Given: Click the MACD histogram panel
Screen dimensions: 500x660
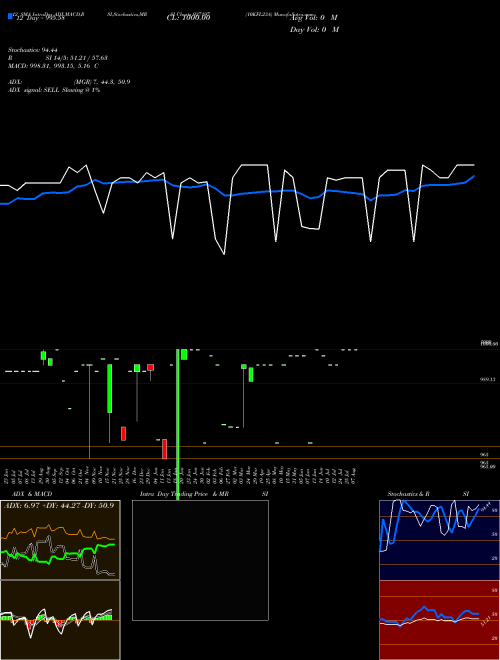Looking at the screenshot, I should [60, 620].
